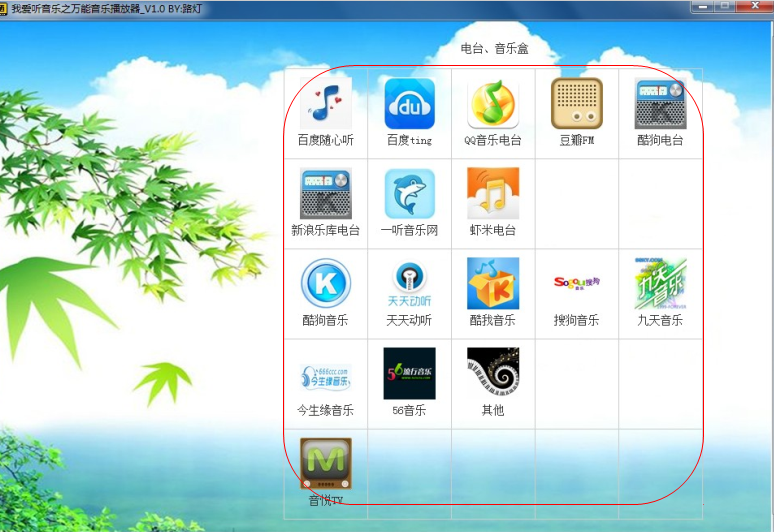Click the app icon in the title bar
The height and width of the screenshot is (532, 774).
(x=3, y=9)
